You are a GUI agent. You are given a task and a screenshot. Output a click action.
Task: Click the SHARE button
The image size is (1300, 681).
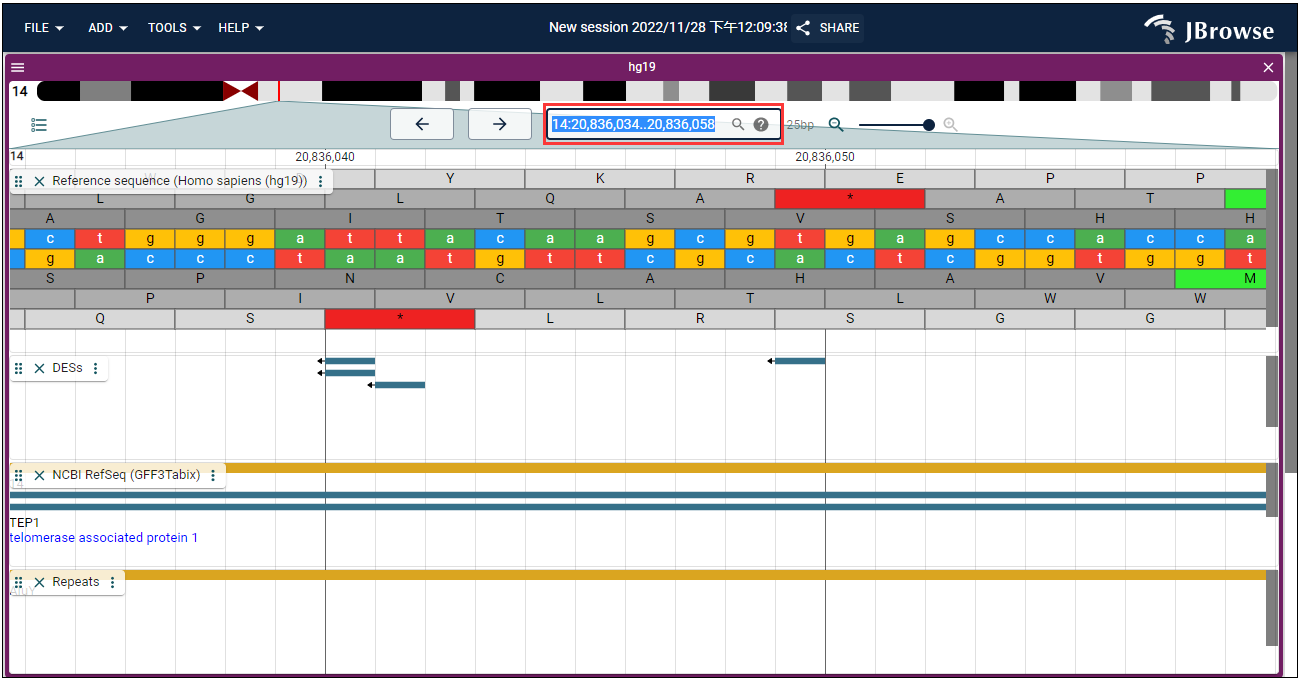pyautogui.click(x=828, y=28)
